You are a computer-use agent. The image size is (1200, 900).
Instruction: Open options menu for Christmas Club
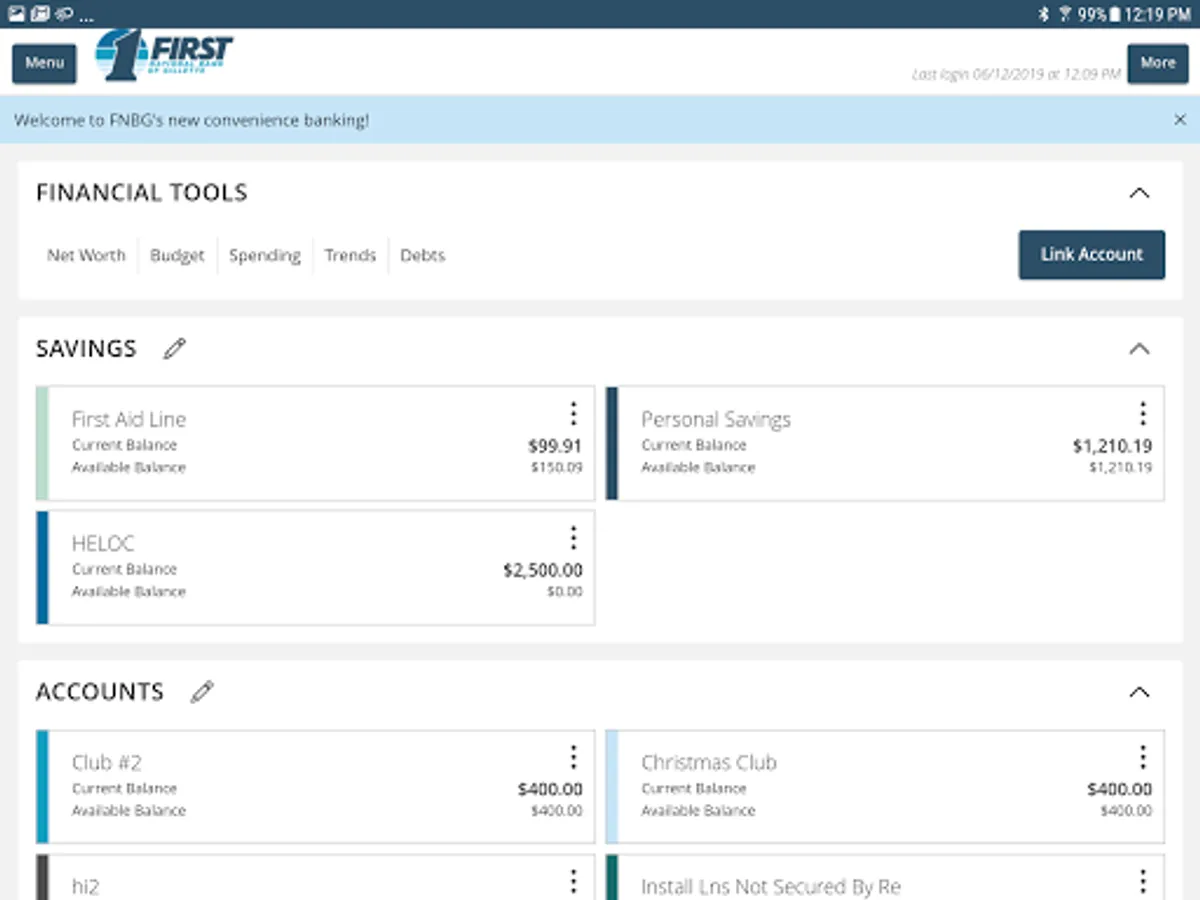click(x=1143, y=757)
